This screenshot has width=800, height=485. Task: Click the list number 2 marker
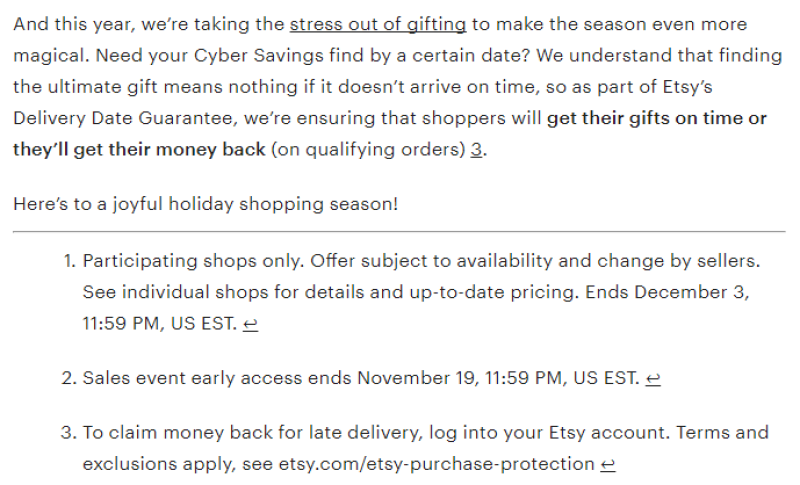pos(68,378)
